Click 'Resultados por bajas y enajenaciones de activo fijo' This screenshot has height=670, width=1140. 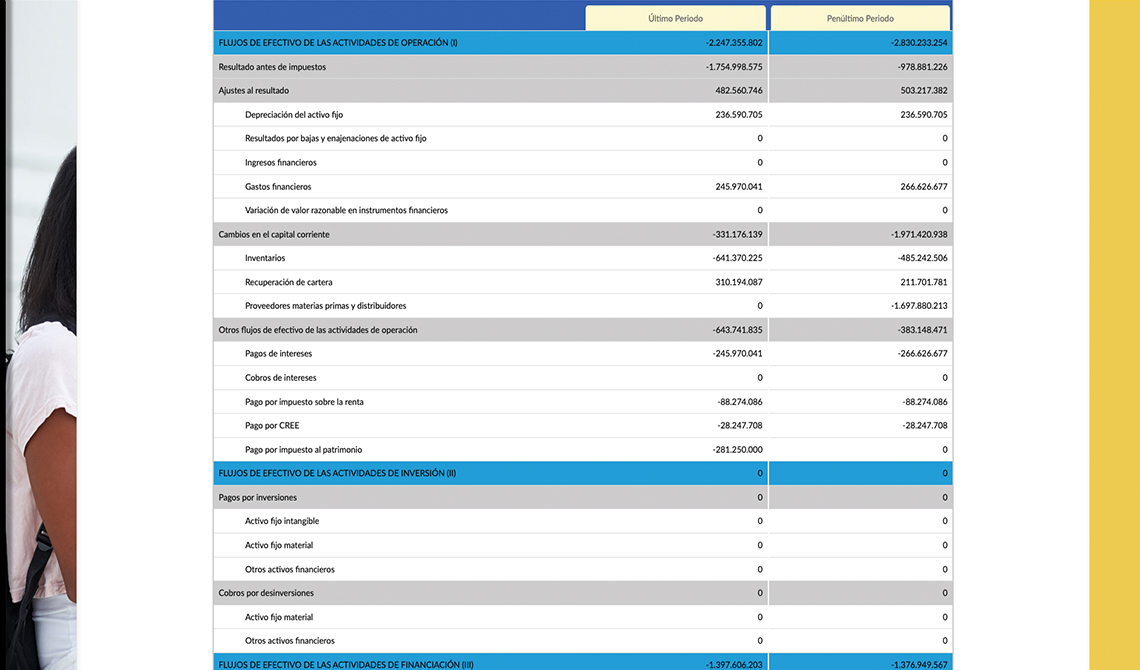[x=336, y=138]
